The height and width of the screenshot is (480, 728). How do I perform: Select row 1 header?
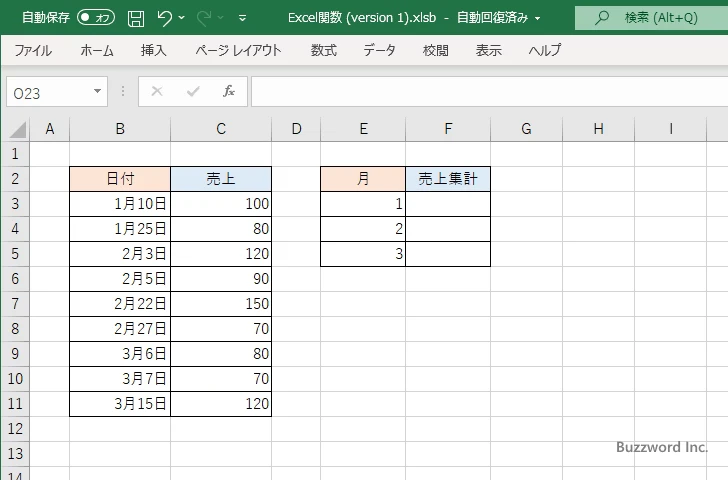click(x=15, y=154)
